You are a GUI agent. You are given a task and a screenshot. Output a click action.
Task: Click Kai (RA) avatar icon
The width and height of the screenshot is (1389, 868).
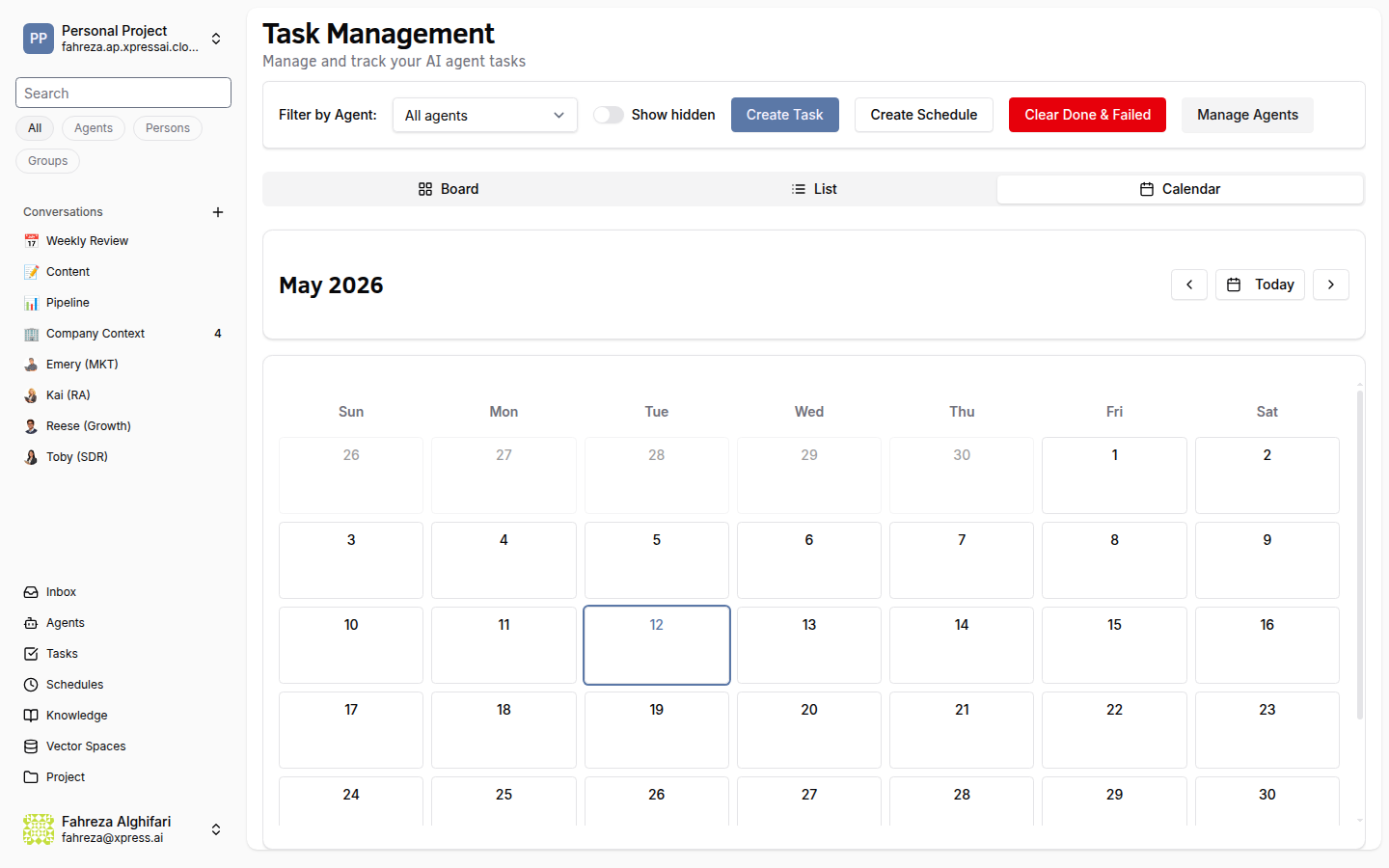(31, 395)
